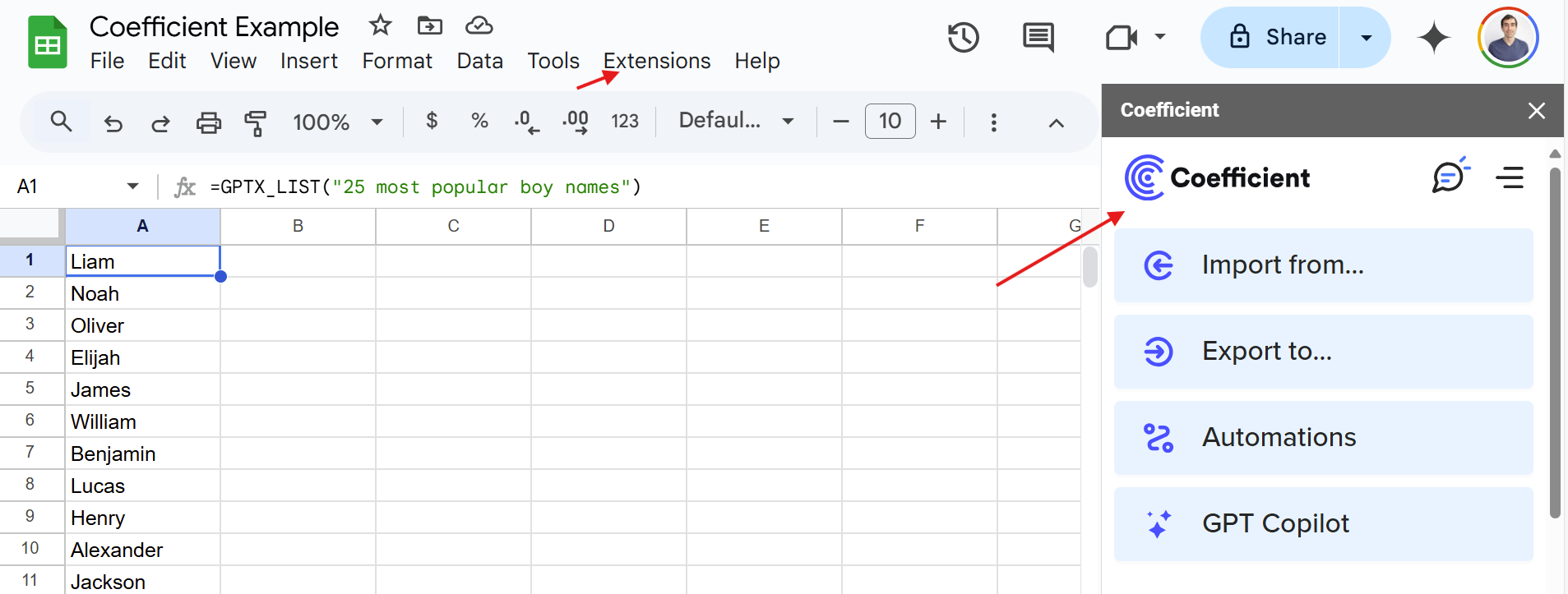This screenshot has width=1568, height=594.
Task: Format as currency with dollar icon
Action: coord(432,122)
